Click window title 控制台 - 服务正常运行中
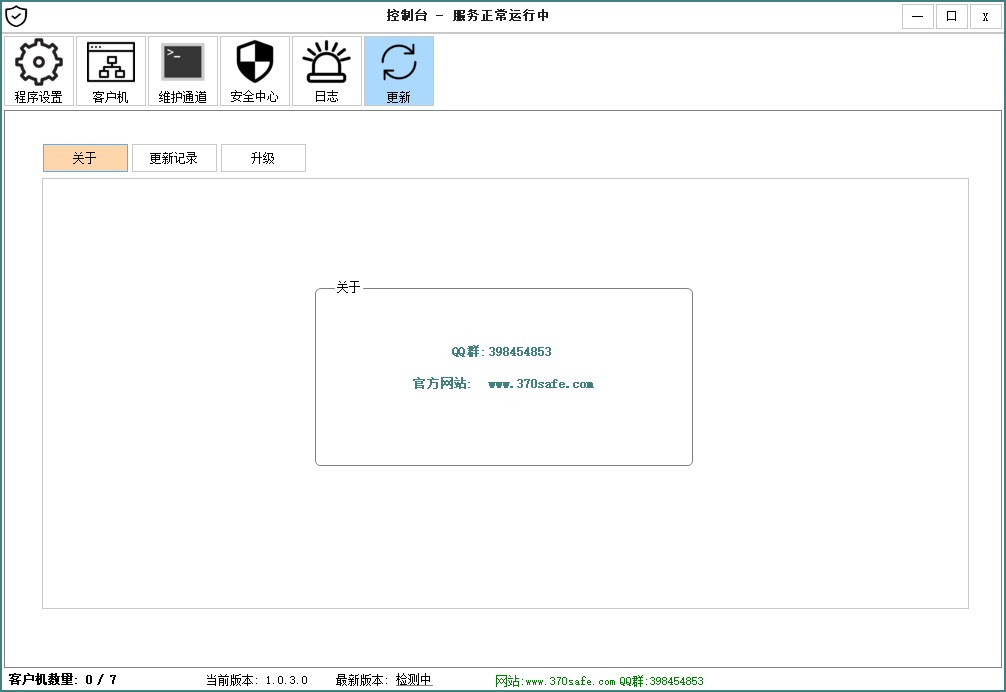The image size is (1006, 692). coord(468,15)
